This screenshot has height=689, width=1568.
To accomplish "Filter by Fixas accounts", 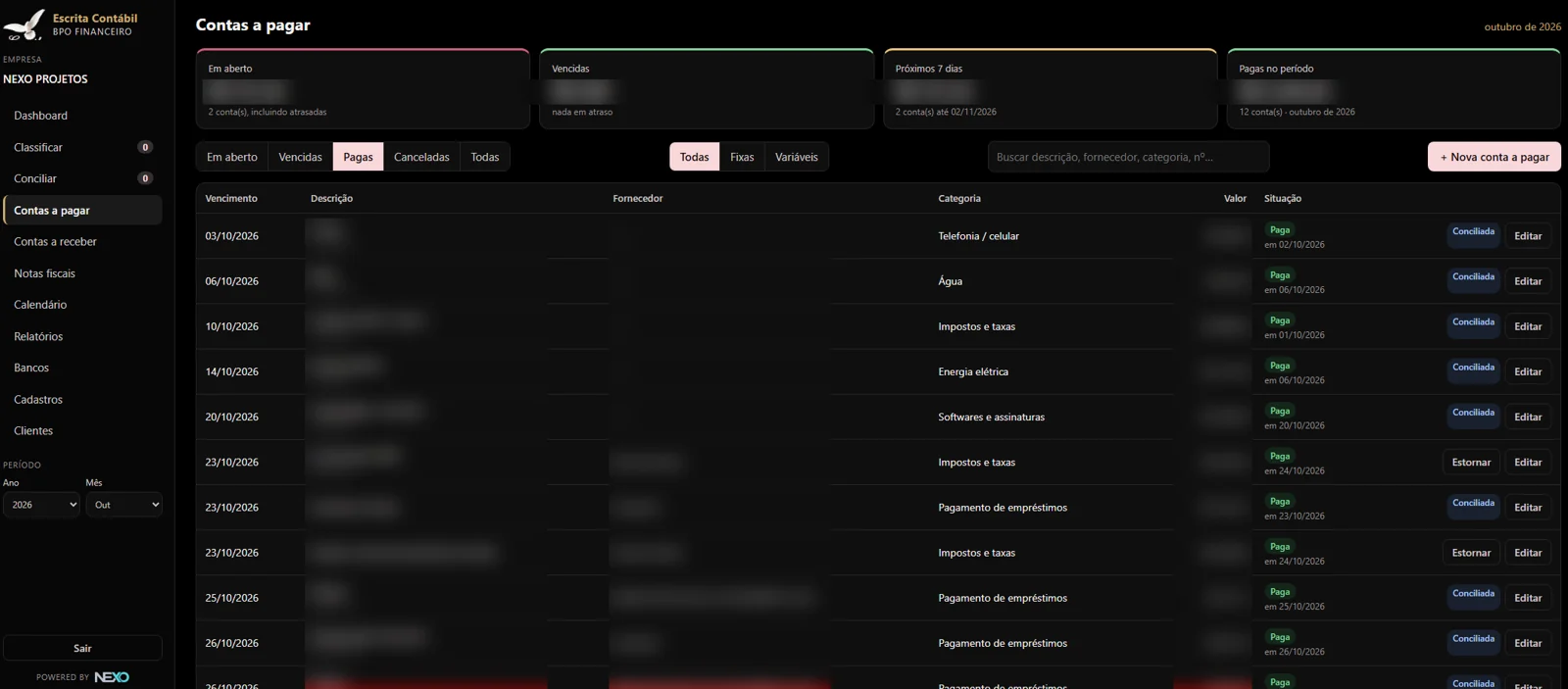I will click(x=742, y=157).
